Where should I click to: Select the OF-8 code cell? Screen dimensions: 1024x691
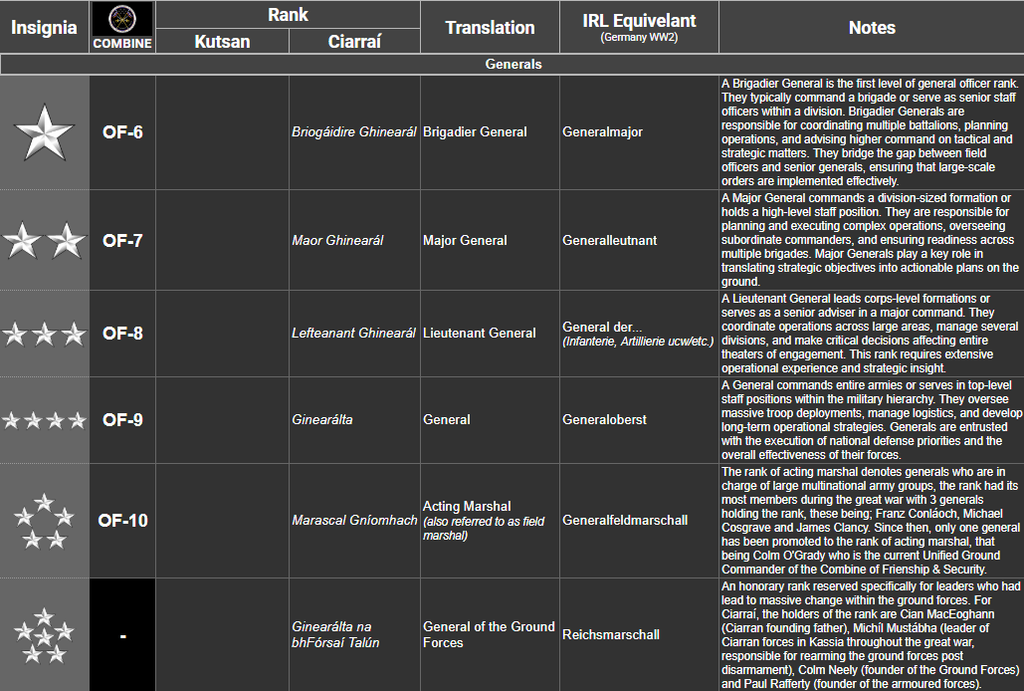123,334
